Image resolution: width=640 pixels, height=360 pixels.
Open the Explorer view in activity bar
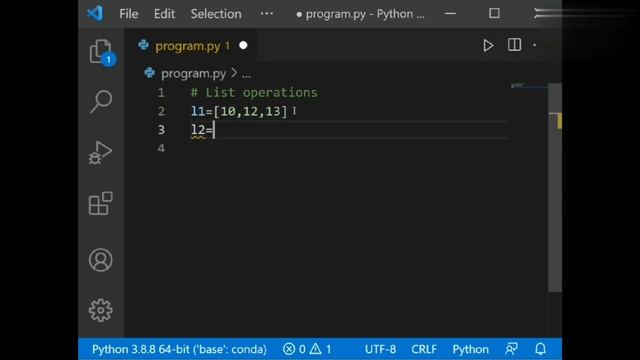[100, 51]
